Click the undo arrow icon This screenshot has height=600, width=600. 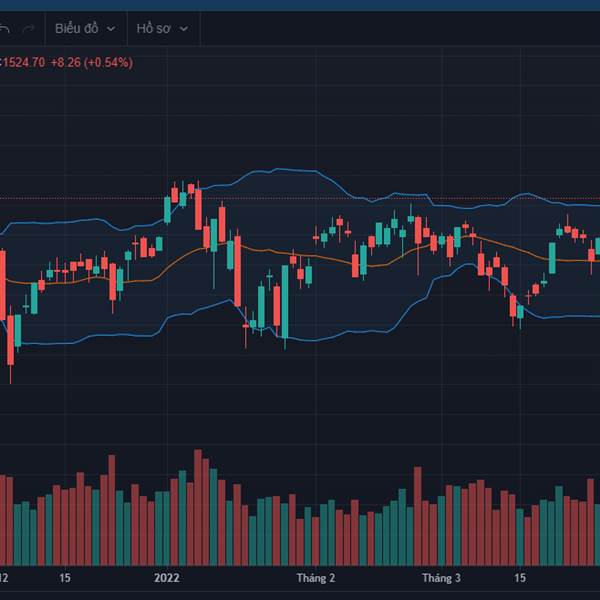(4, 29)
